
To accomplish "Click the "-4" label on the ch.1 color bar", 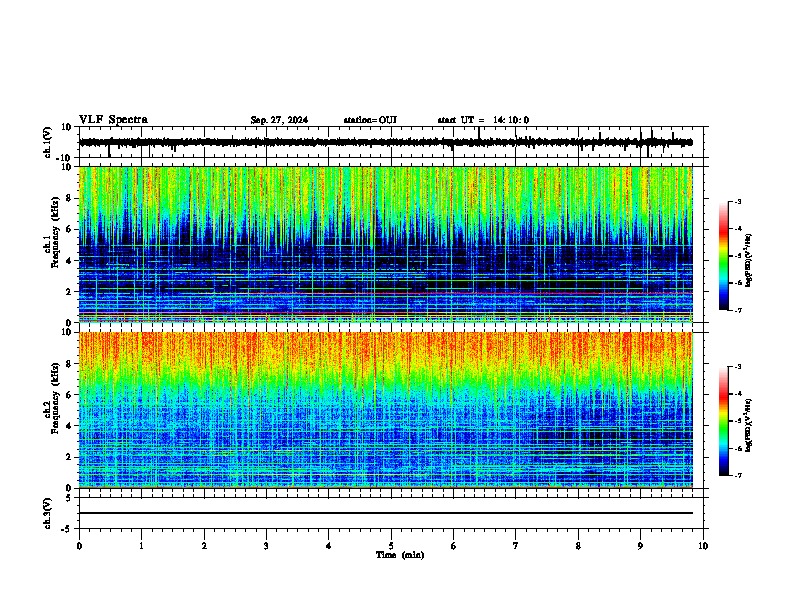I will (737, 229).
